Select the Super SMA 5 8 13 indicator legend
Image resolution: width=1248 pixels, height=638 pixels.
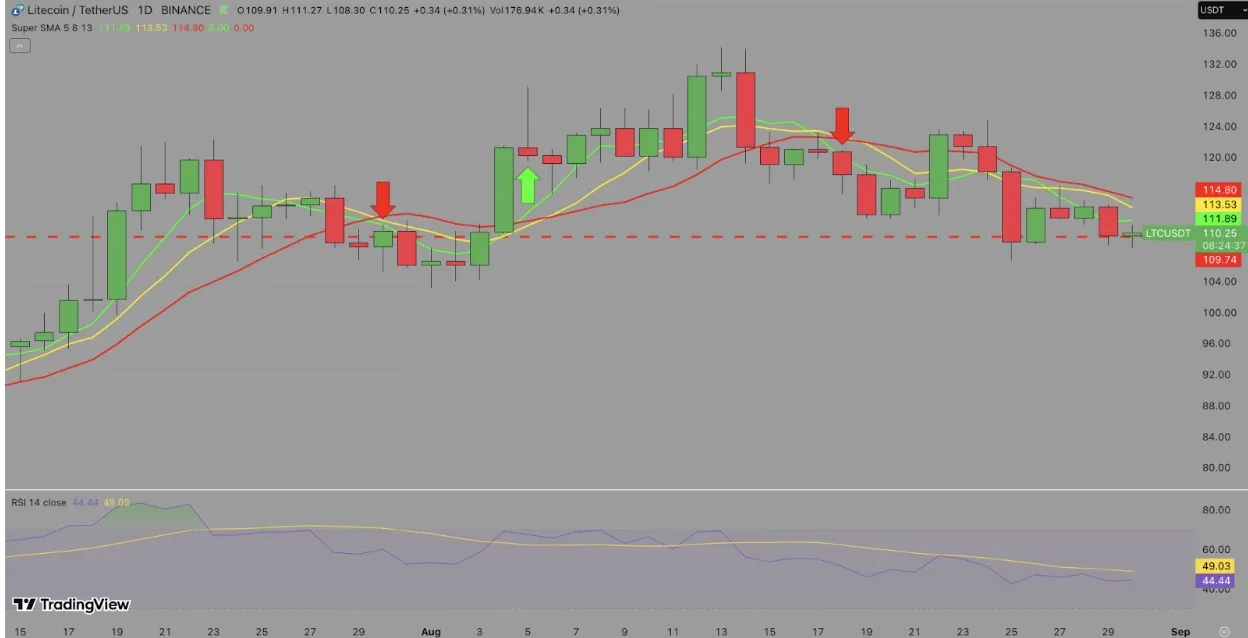(x=52, y=27)
